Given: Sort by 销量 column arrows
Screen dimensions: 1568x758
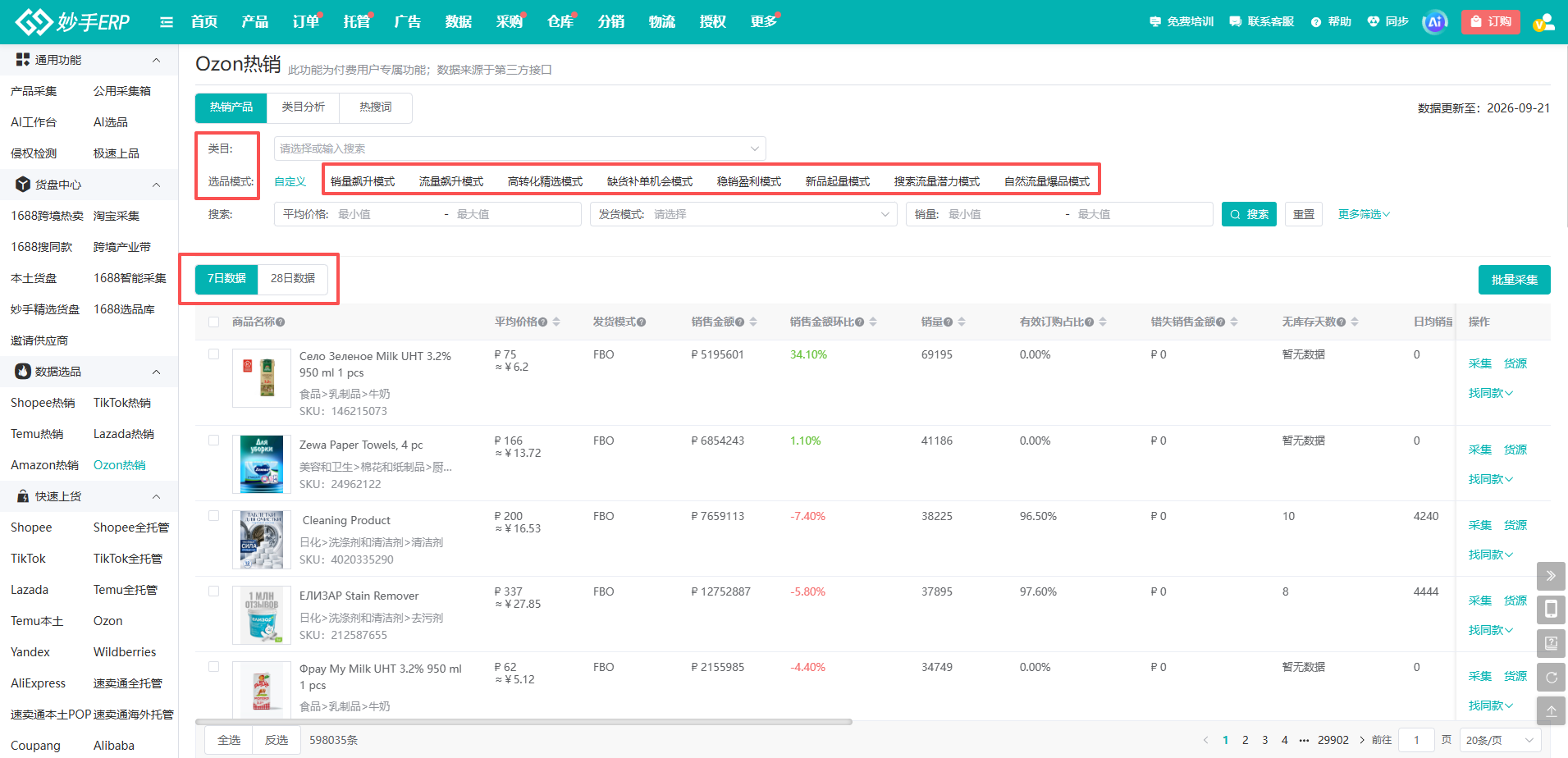Looking at the screenshot, I should click(962, 322).
